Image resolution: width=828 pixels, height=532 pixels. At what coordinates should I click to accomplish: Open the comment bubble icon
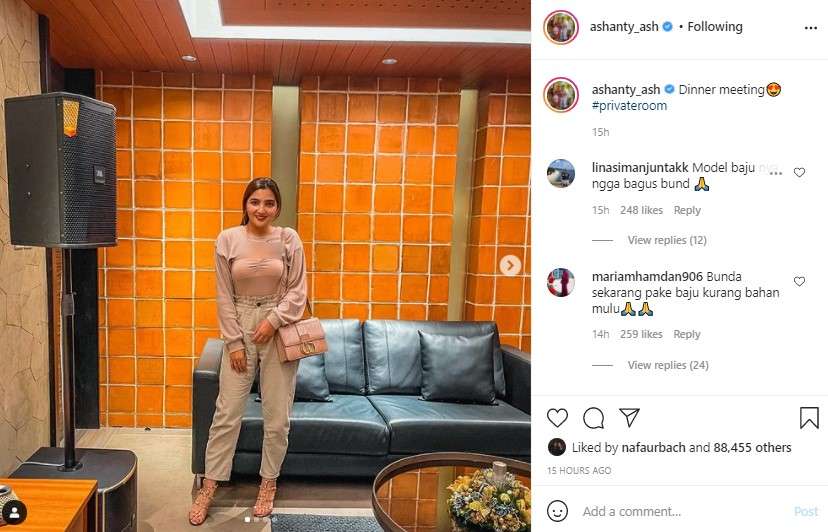tap(594, 418)
